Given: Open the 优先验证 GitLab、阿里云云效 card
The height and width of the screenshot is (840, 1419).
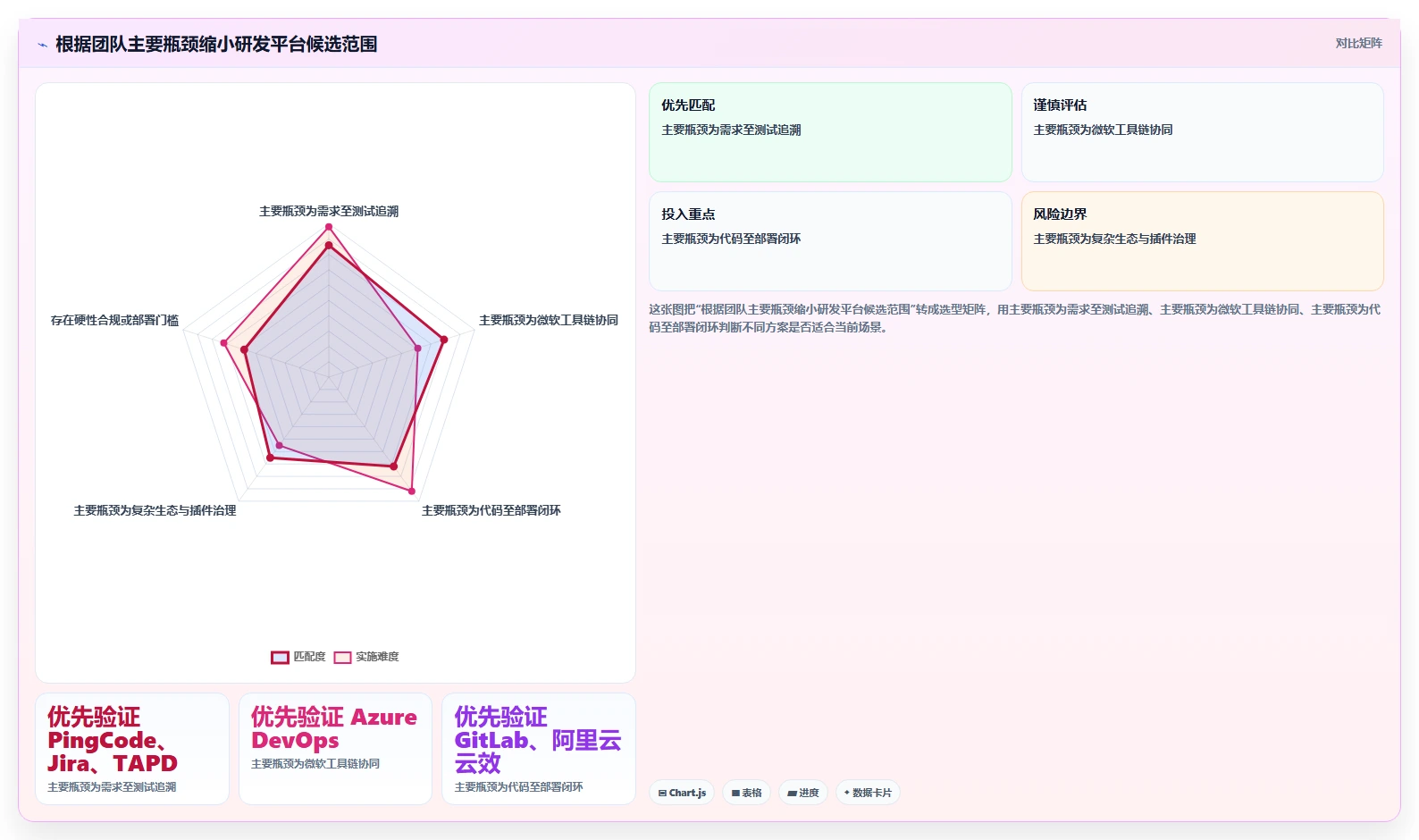Looking at the screenshot, I should pyautogui.click(x=539, y=749).
